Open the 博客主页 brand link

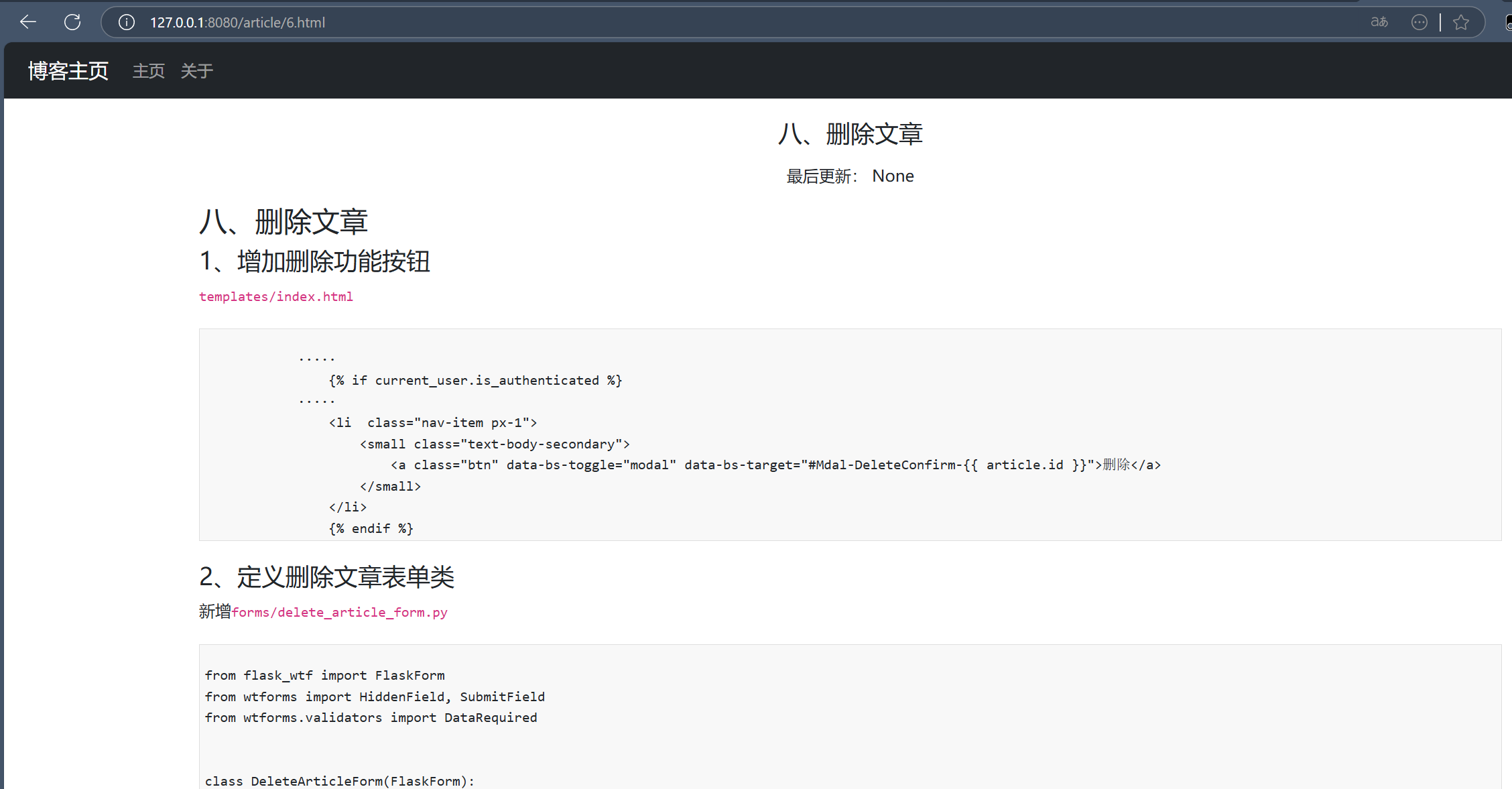[68, 70]
